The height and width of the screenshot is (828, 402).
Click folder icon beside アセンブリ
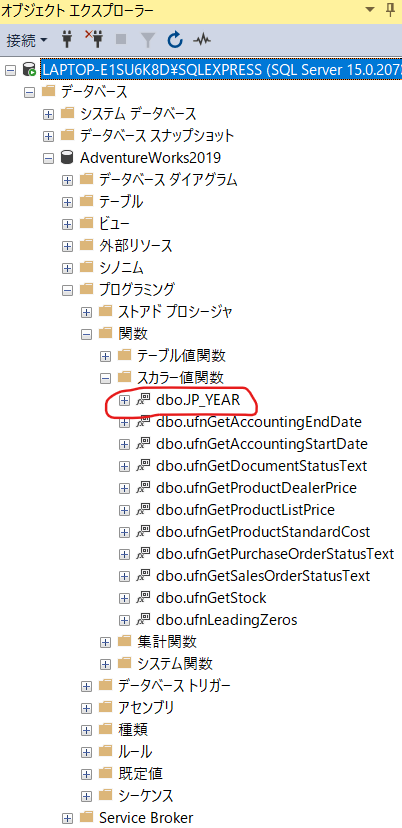click(x=106, y=708)
